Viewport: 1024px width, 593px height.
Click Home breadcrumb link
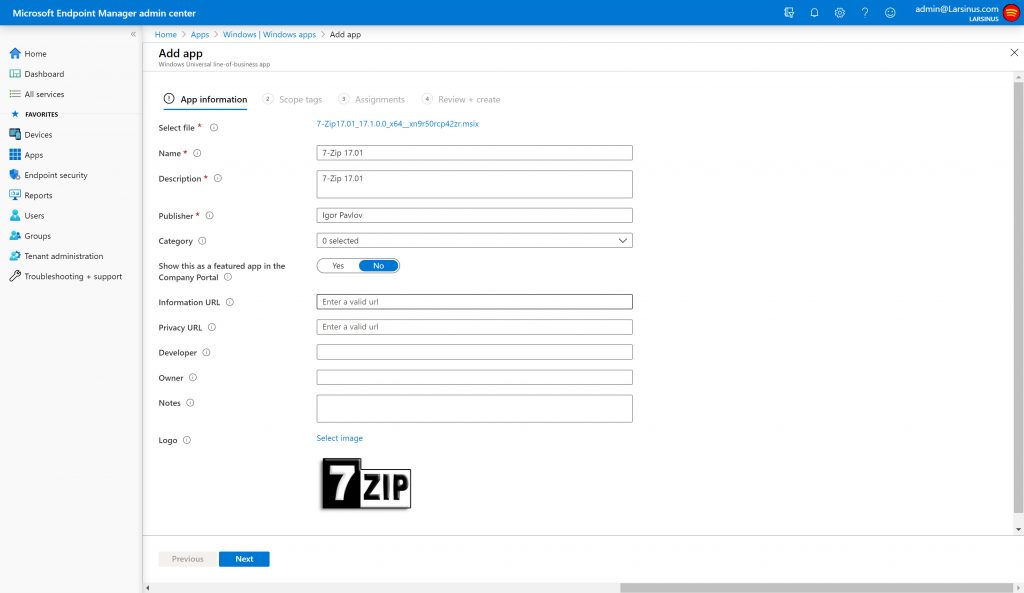(x=165, y=35)
